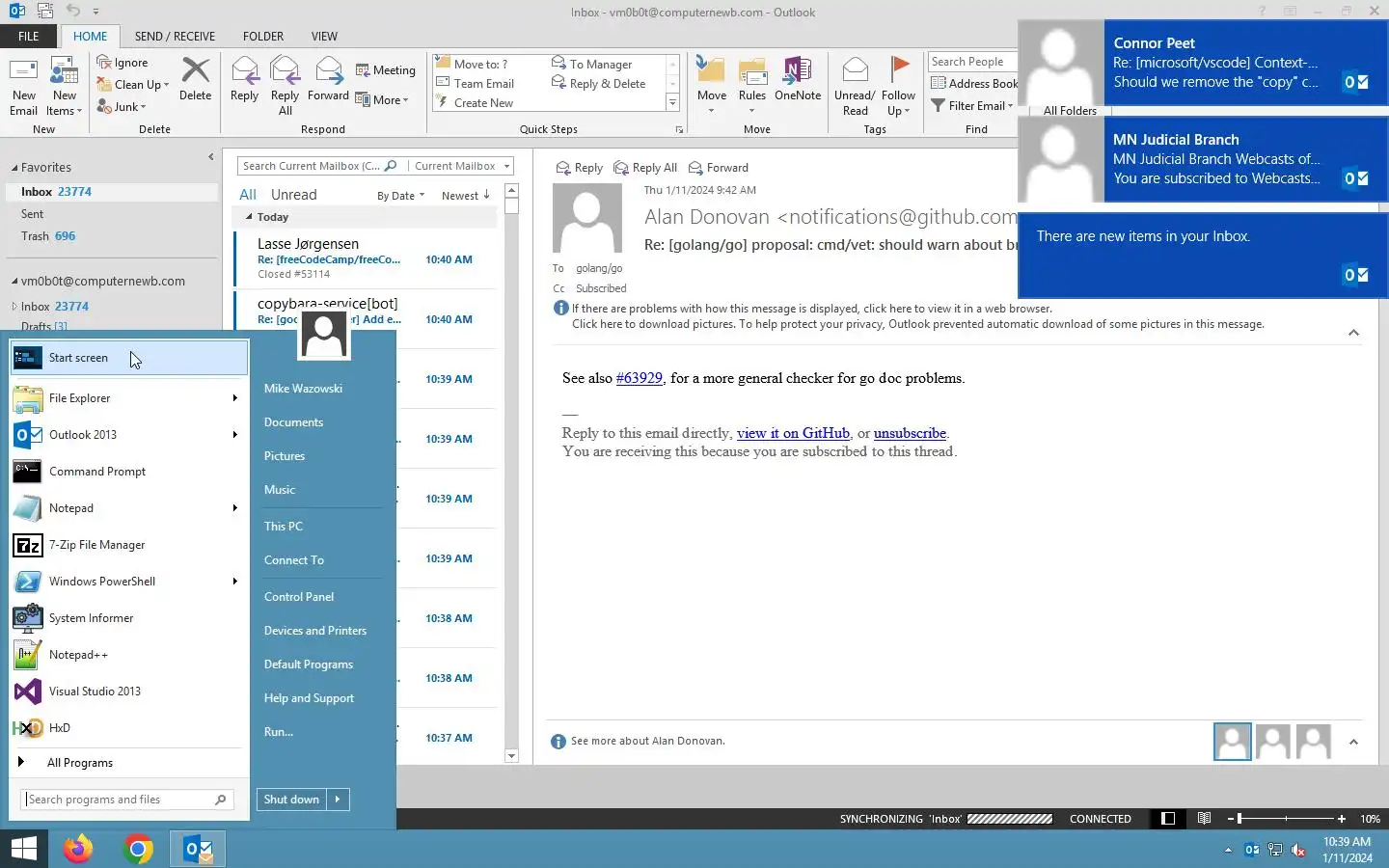Open Address Book in Find group
This screenshot has width=1389, height=868.
(x=974, y=84)
